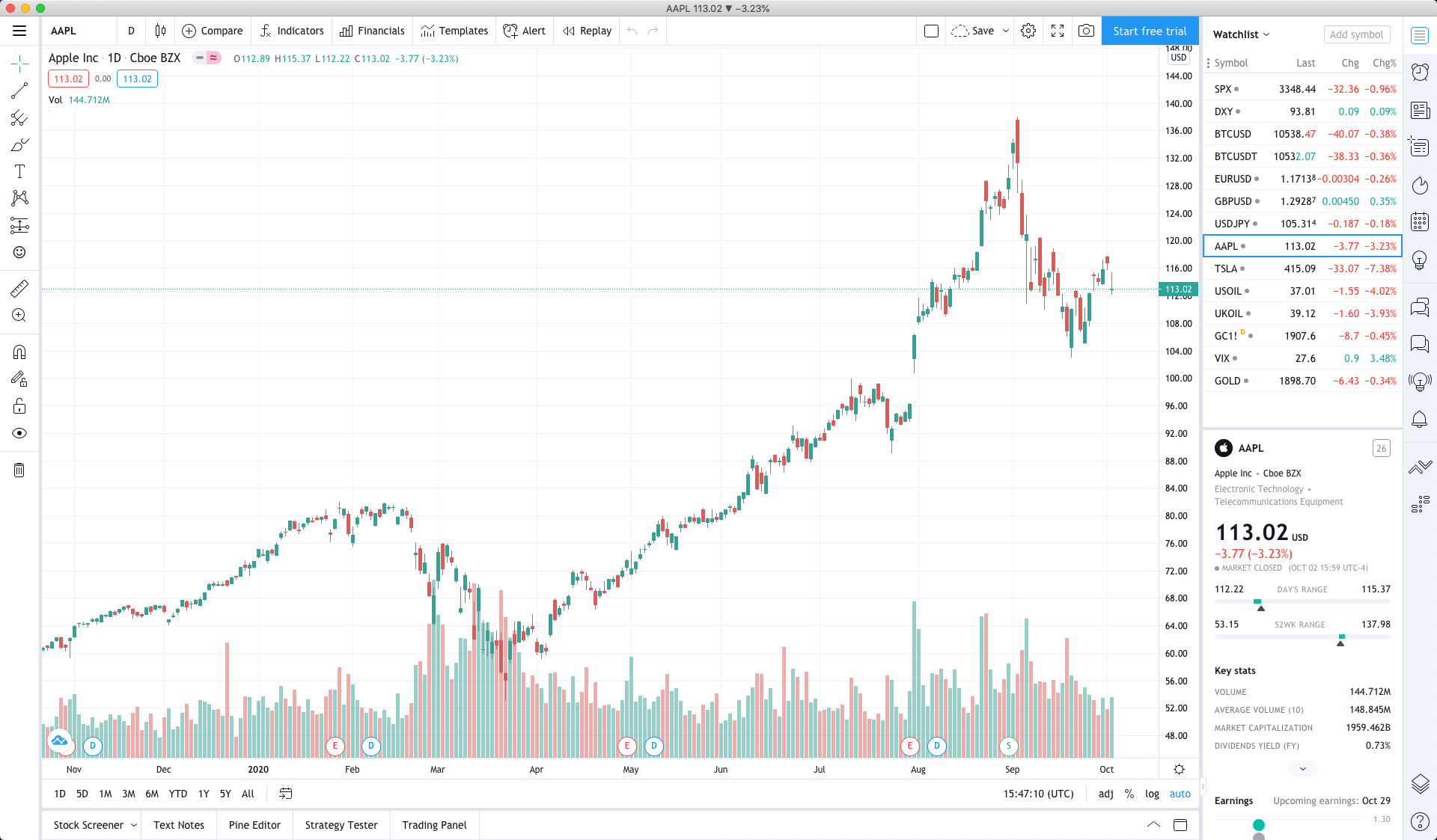
Task: Open chart settings gear icon
Action: (1028, 31)
